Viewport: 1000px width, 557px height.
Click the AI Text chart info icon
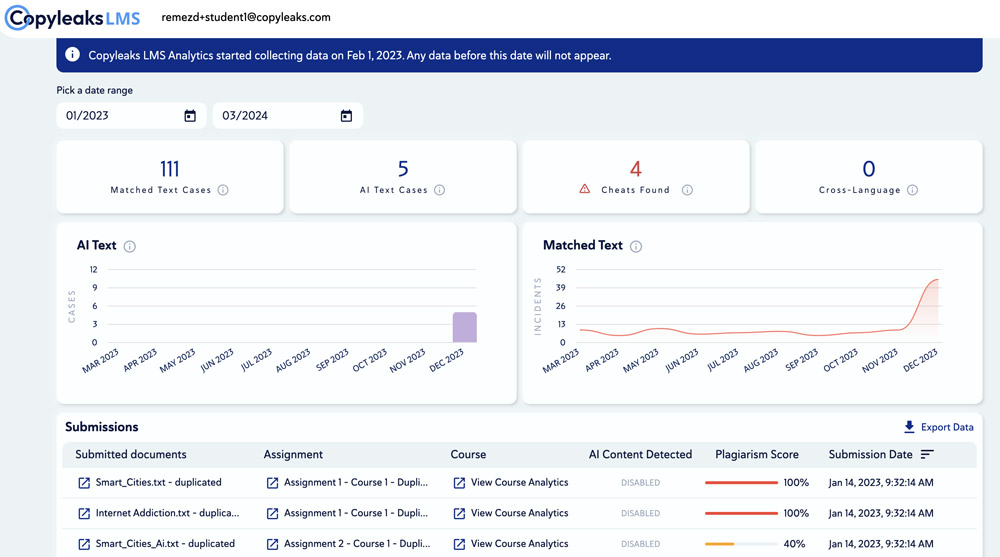(x=129, y=246)
